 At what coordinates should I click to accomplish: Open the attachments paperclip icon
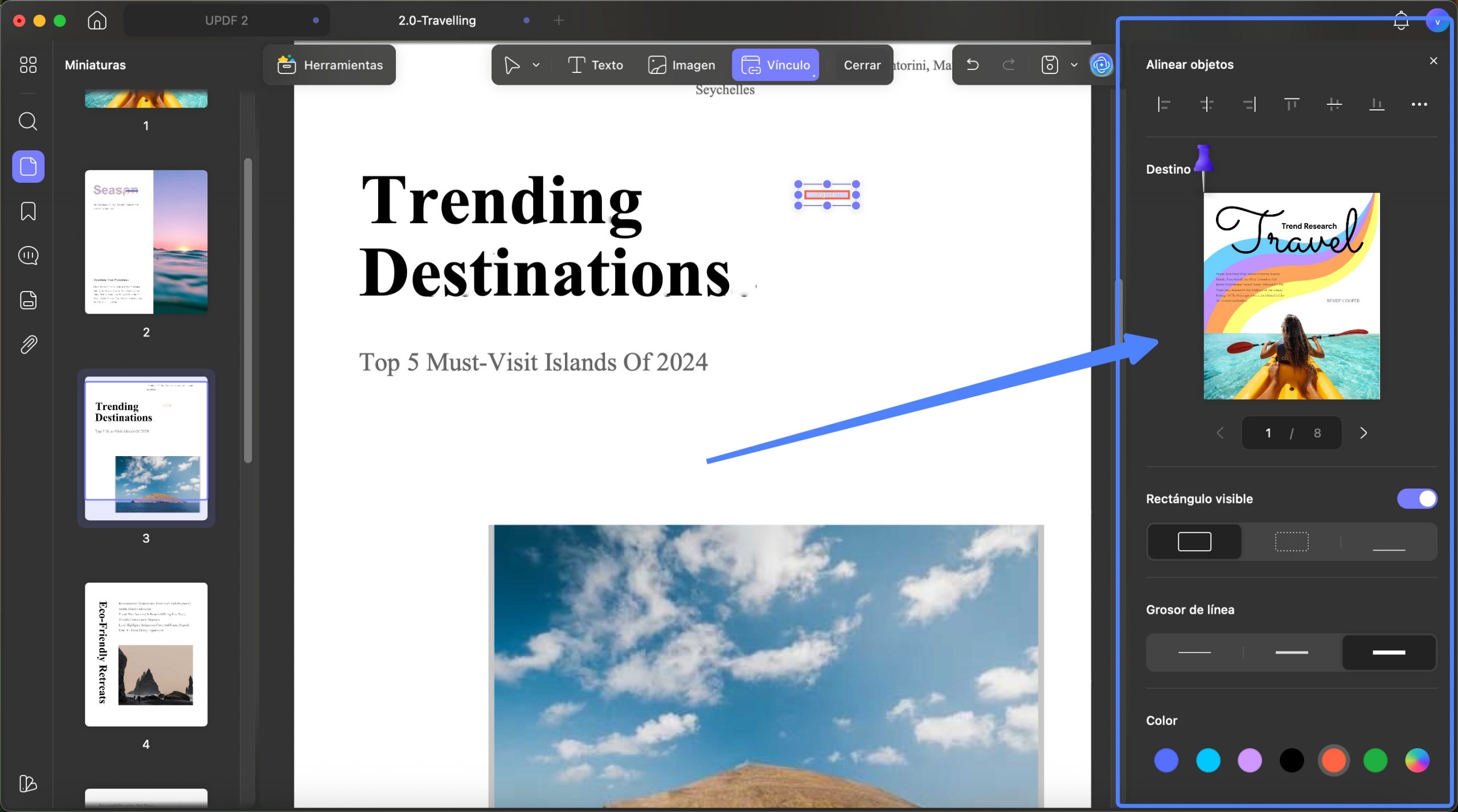28,345
